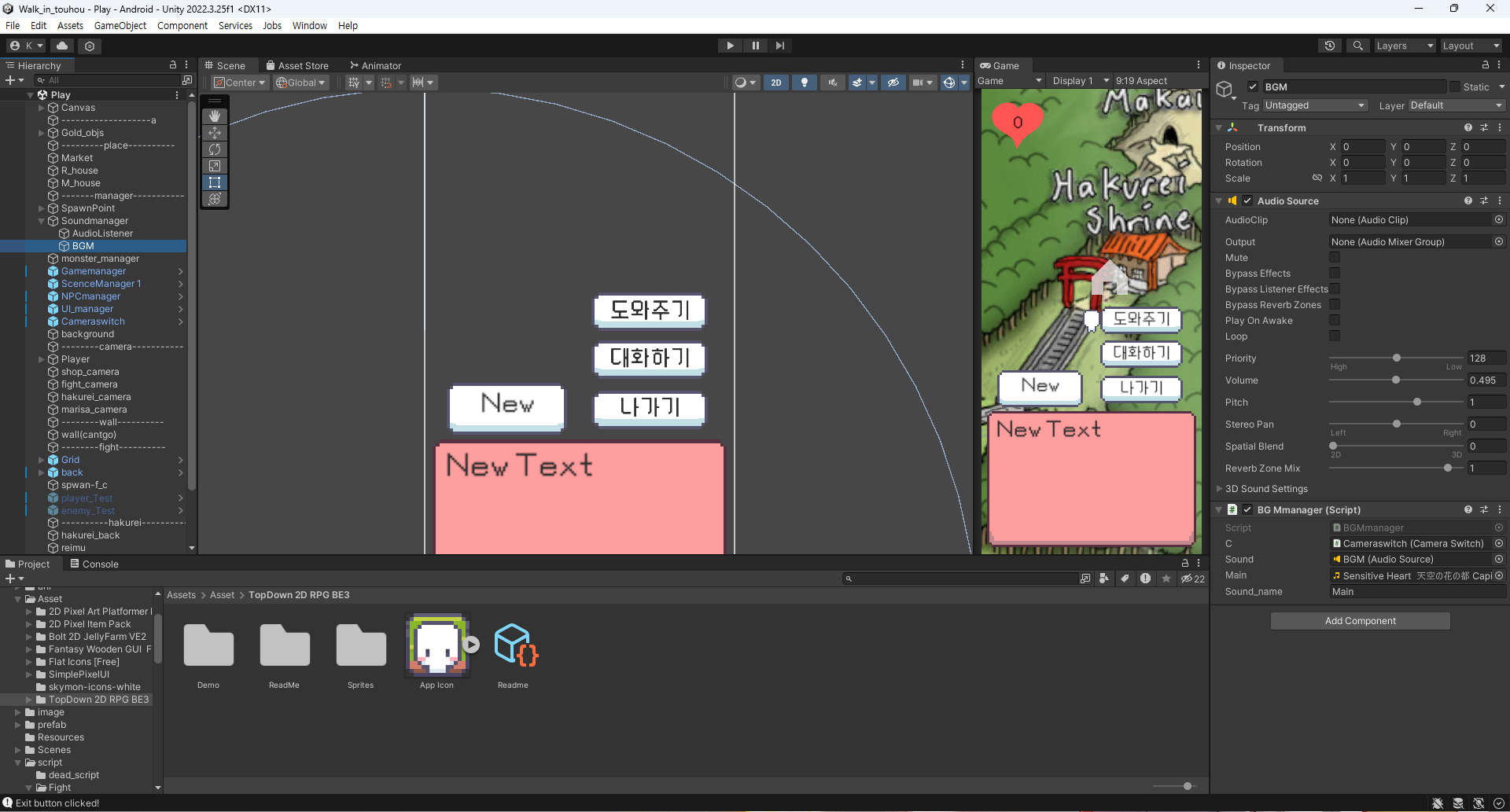This screenshot has width=1510, height=812.
Task: Adjust the Priority slider handle
Action: [x=1397, y=358]
